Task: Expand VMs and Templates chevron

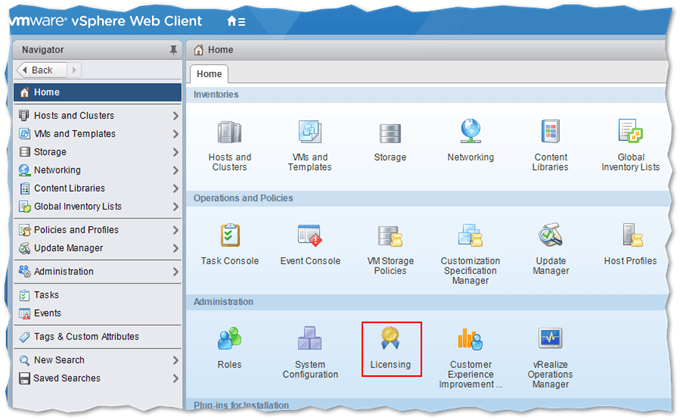Action: [175, 134]
